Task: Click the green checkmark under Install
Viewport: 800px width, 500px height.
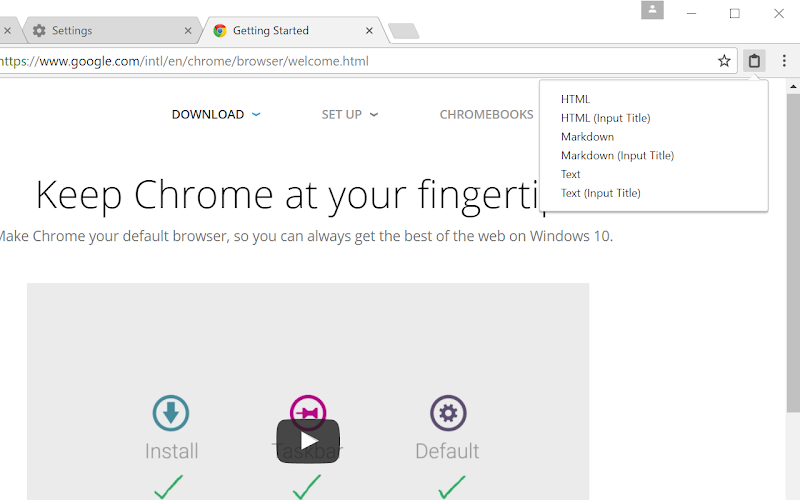Action: point(168,487)
